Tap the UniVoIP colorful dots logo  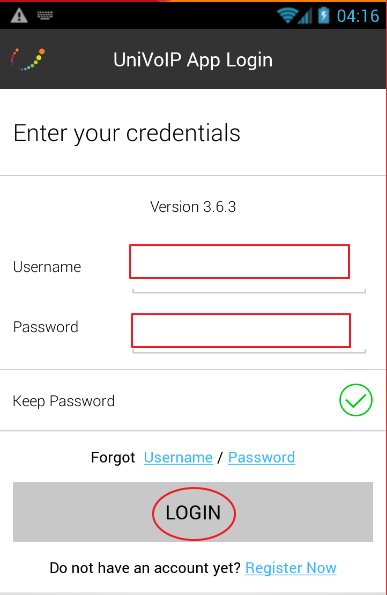click(x=28, y=59)
